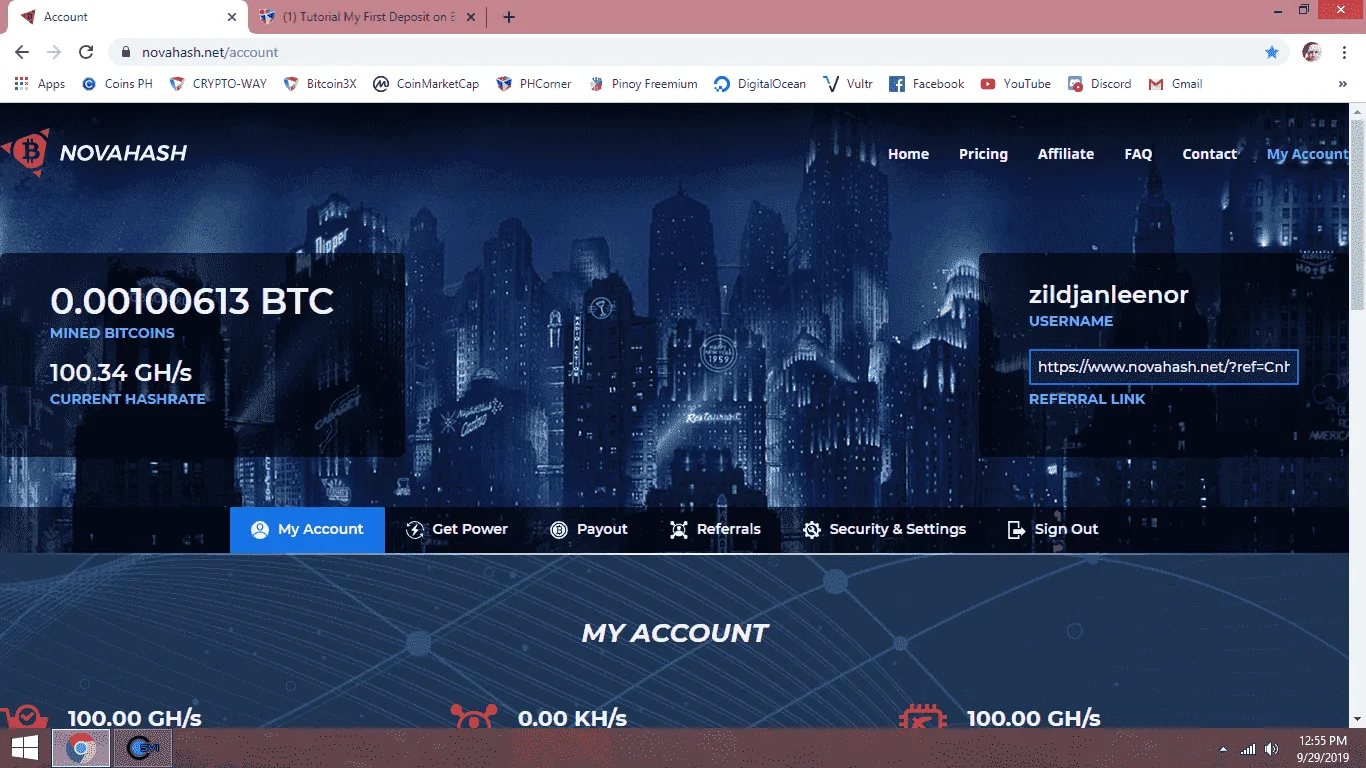Open the DigitalOcean bookmark
Viewport: 1366px width, 768px height.
[760, 84]
